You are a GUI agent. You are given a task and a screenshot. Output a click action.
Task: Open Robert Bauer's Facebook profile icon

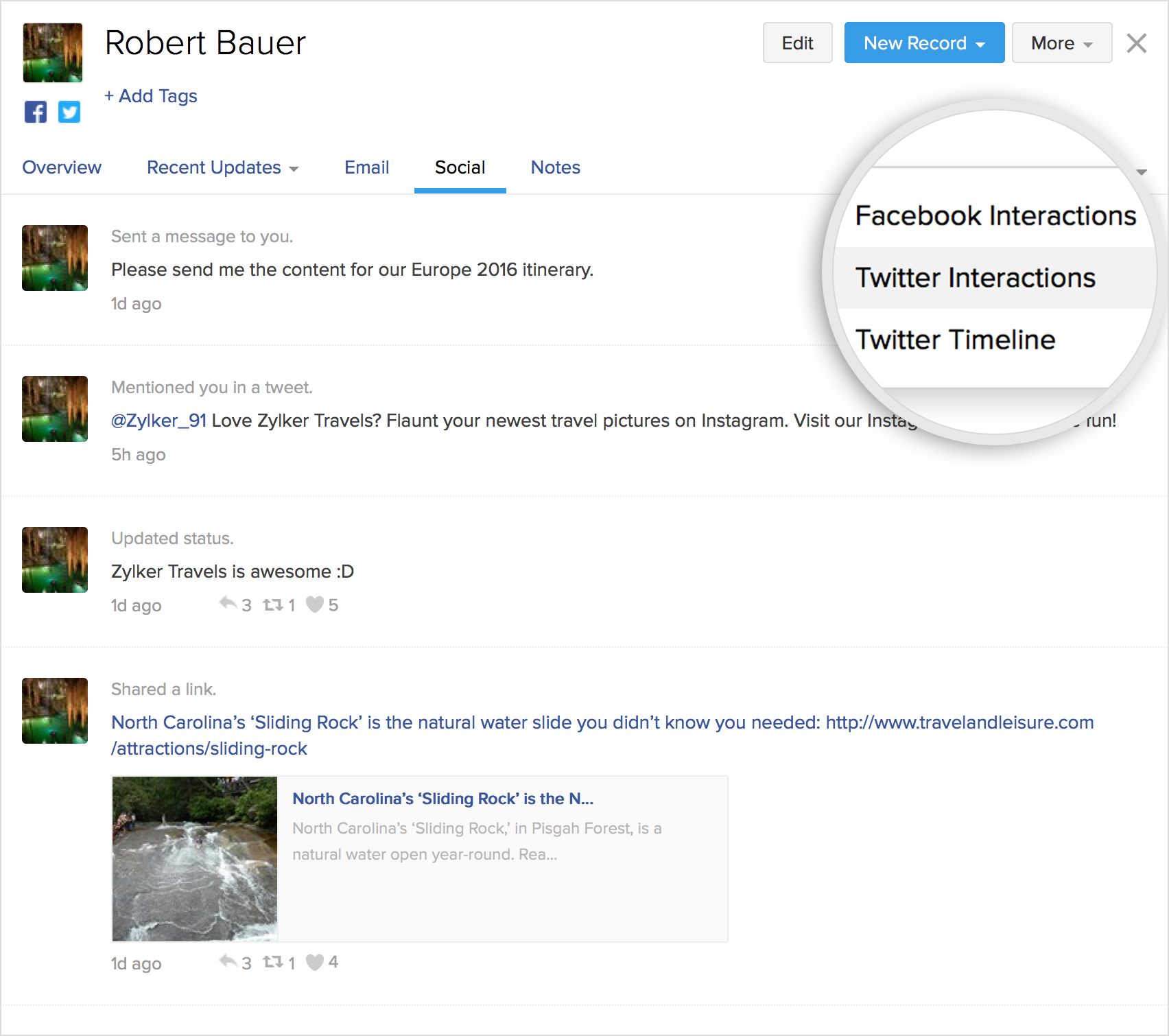[x=36, y=112]
